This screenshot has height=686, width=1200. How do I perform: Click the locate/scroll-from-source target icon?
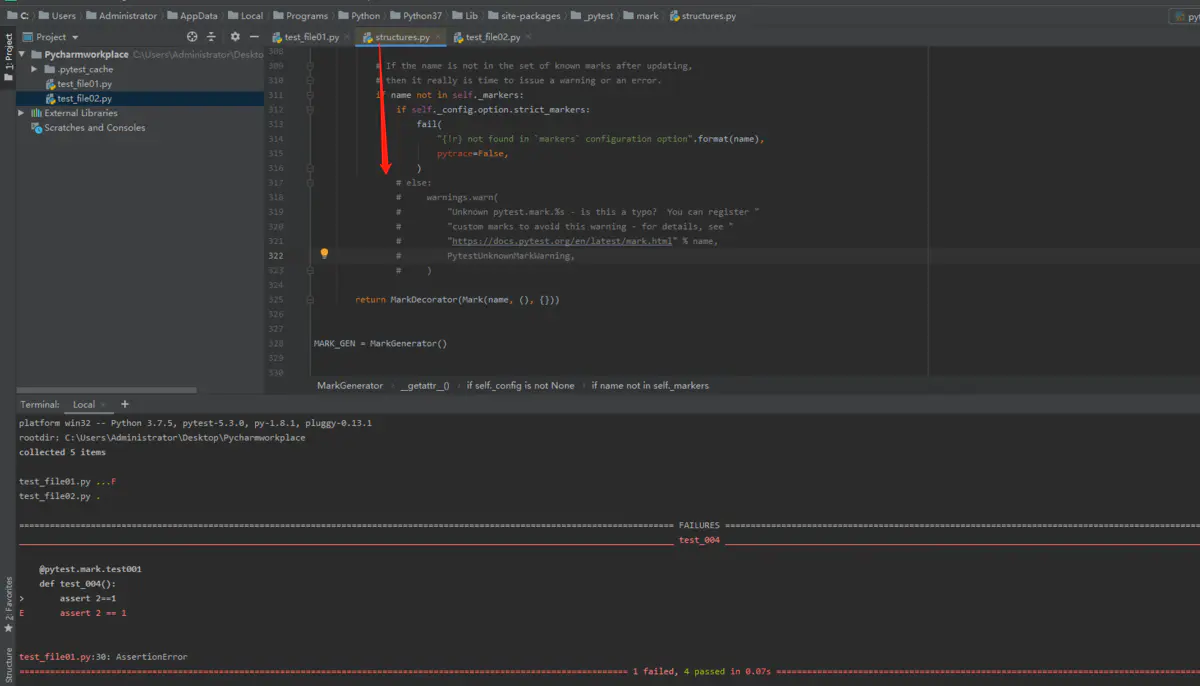192,37
